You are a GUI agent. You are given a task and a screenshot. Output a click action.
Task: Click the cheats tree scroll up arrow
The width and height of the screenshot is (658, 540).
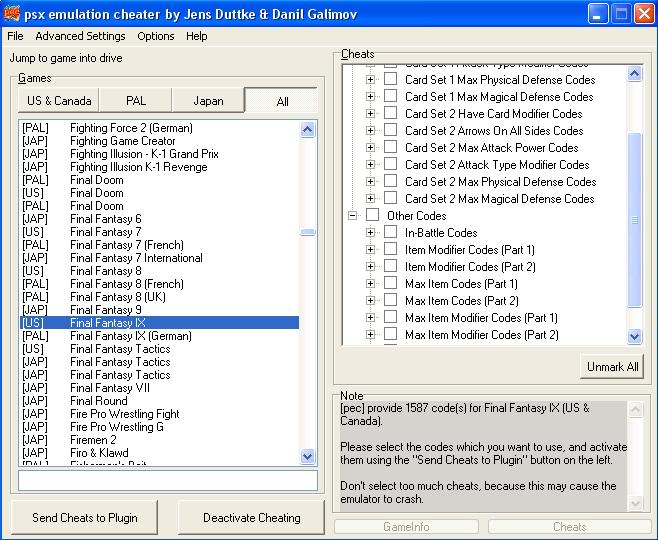tap(634, 74)
